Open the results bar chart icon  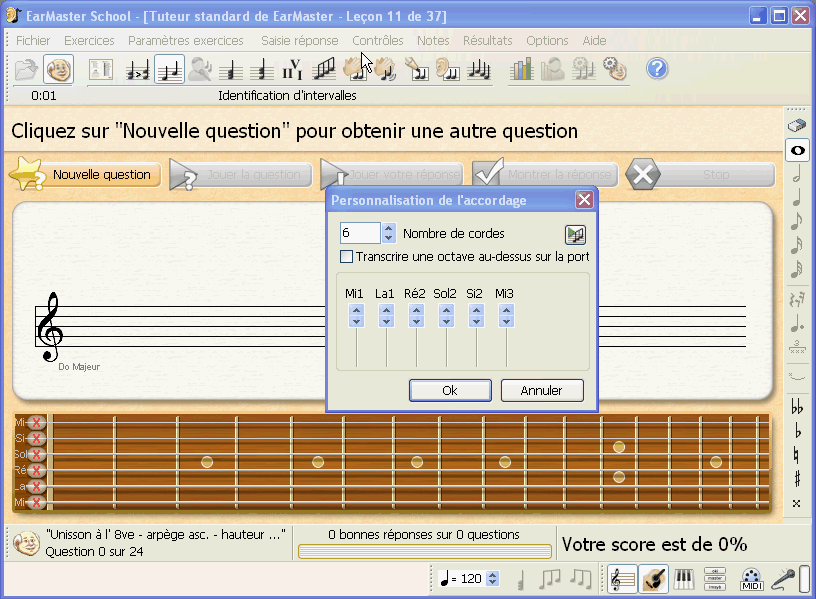click(521, 69)
